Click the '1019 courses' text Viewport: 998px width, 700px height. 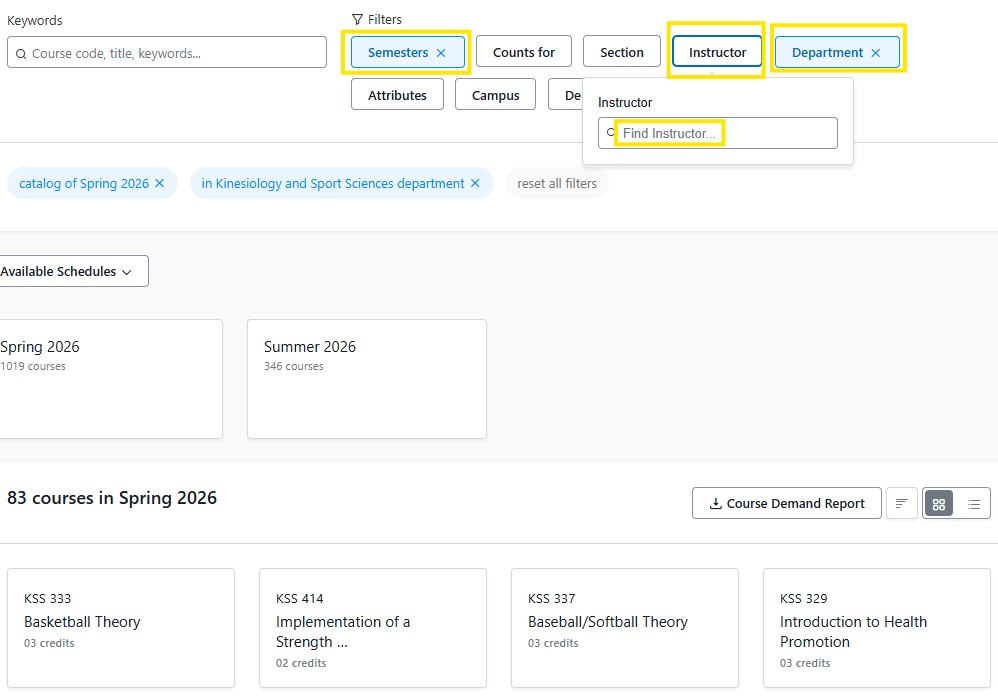pyautogui.click(x=33, y=367)
